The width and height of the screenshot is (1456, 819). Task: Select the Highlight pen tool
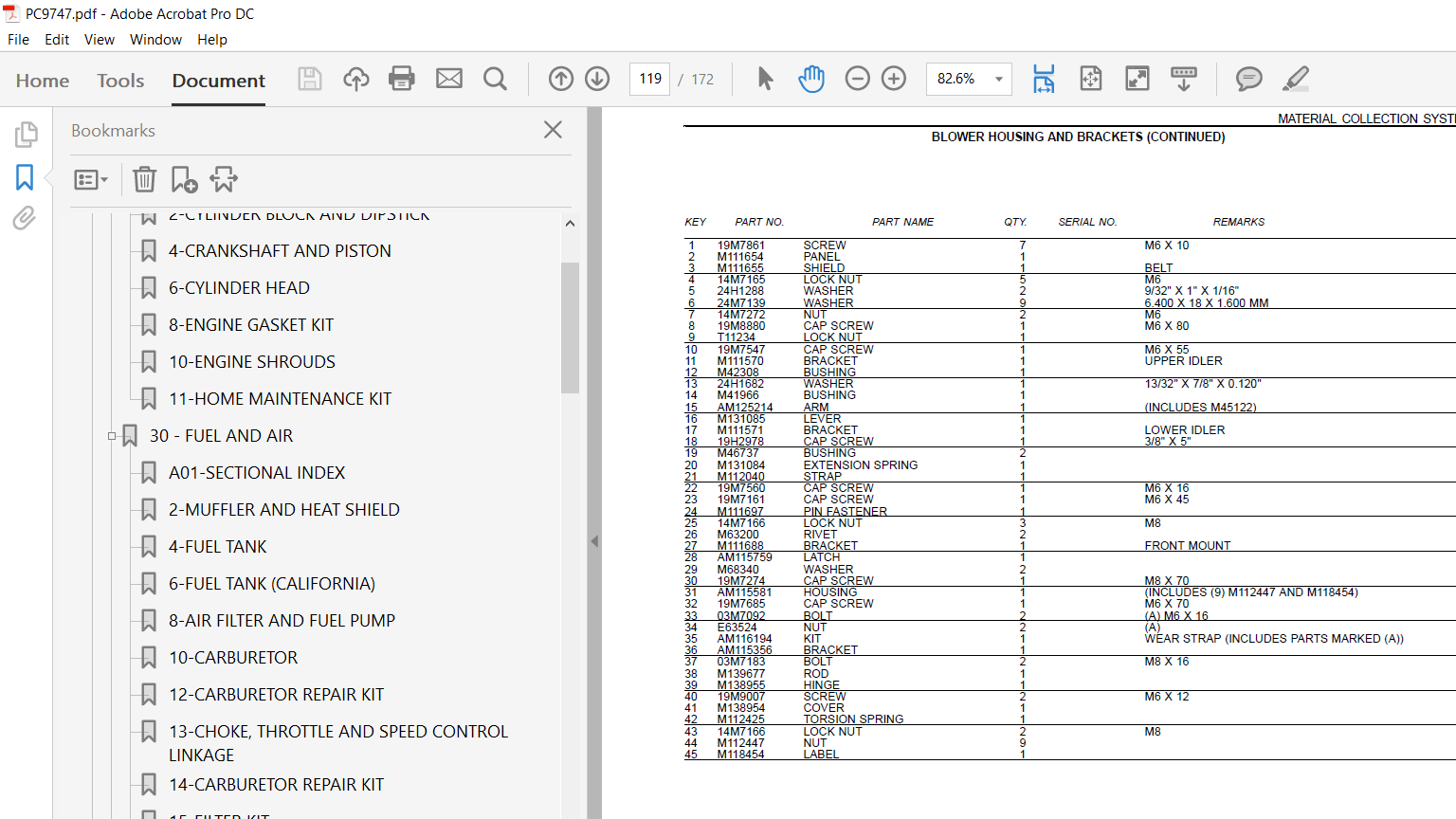1296,79
